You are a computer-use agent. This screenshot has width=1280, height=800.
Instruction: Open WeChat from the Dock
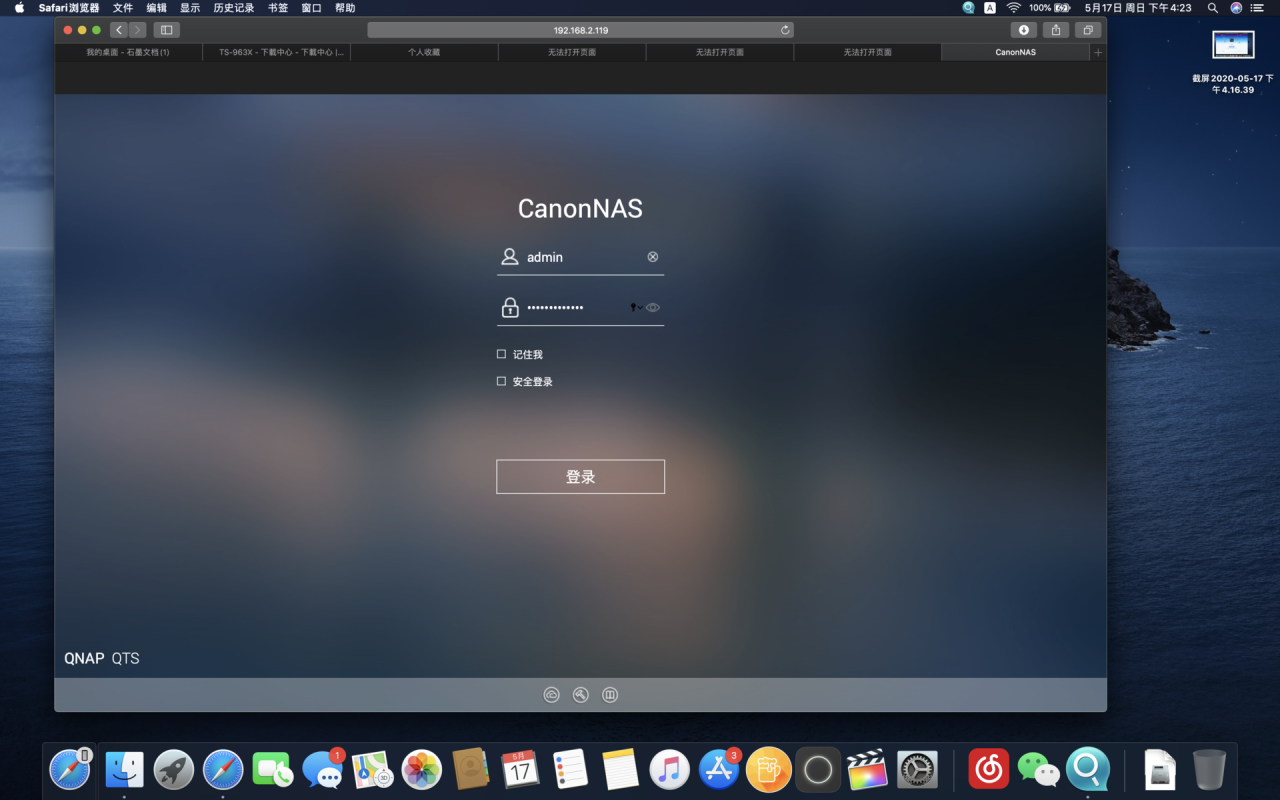coord(1038,770)
